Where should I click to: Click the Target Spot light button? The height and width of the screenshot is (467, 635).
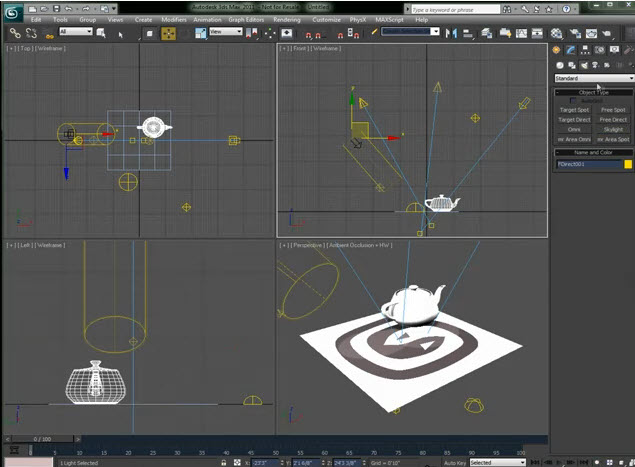tap(574, 110)
